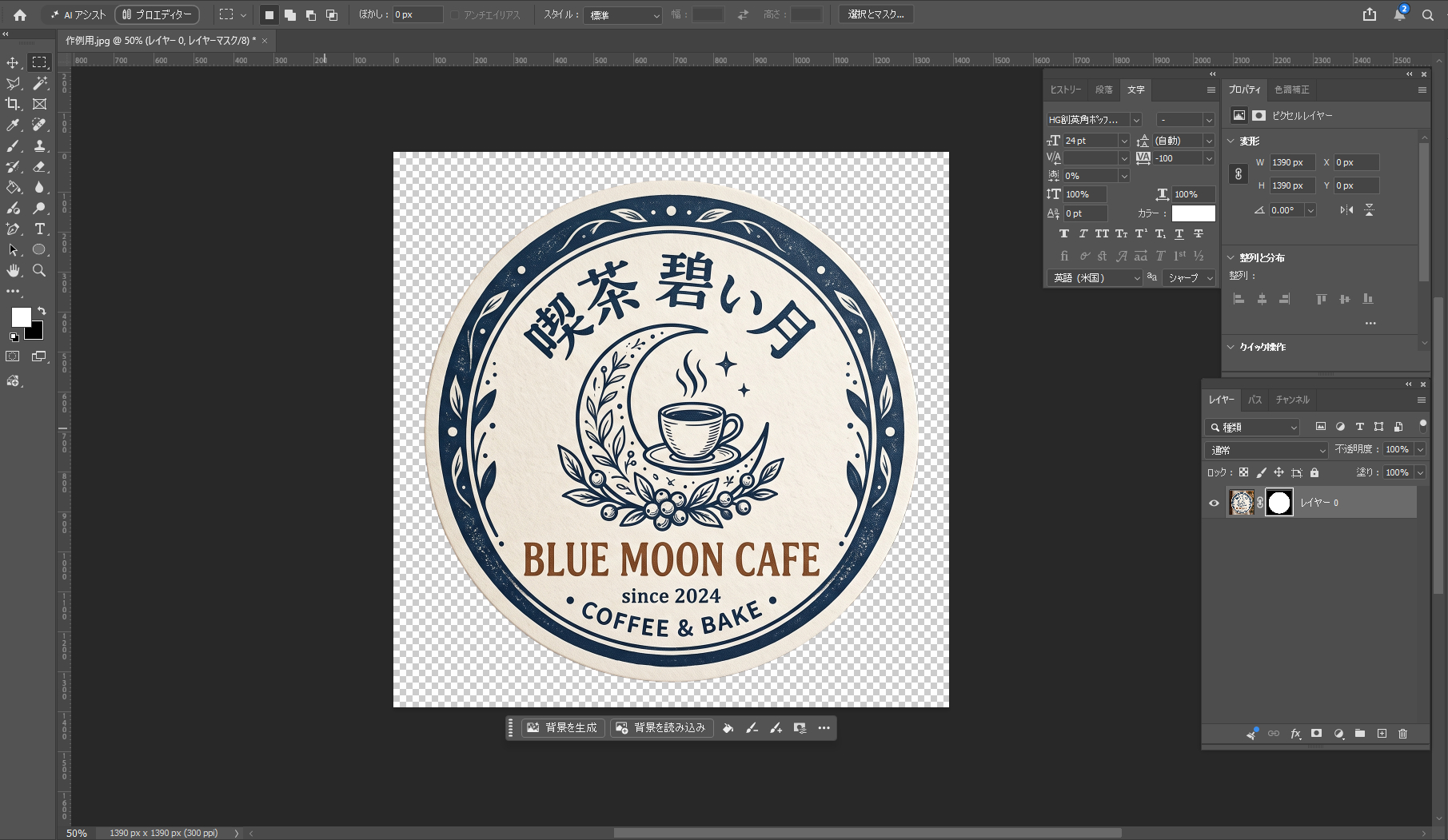Select the Zoom tool in toolbar

[39, 271]
